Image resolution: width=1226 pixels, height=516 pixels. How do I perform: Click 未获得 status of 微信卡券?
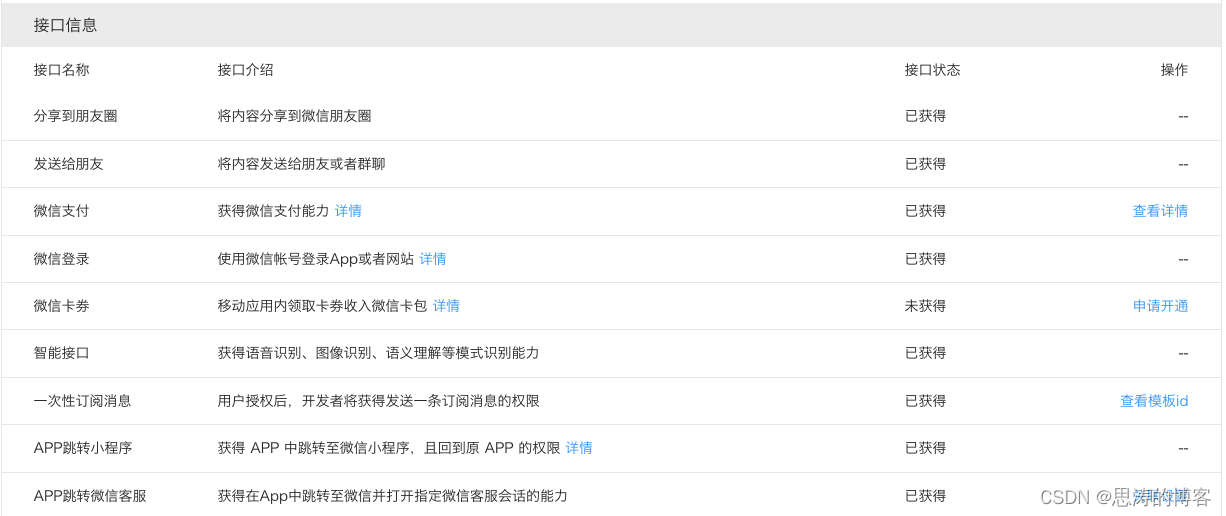925,306
